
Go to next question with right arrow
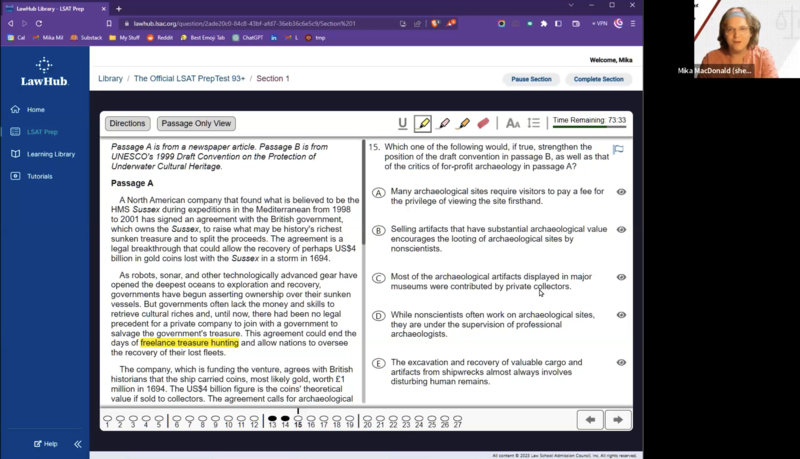[x=618, y=420]
